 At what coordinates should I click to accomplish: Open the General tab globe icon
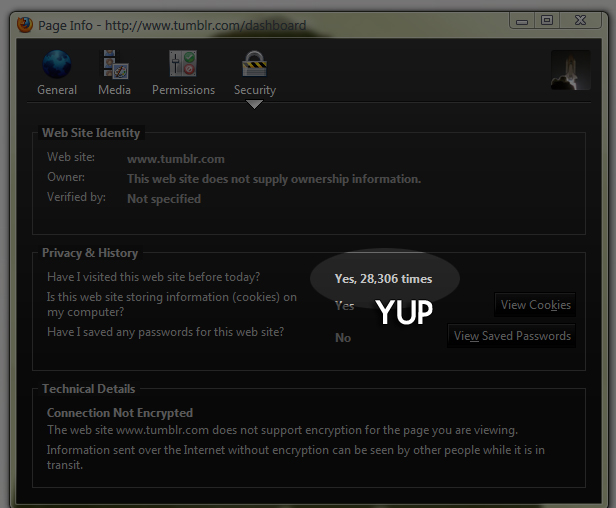point(57,64)
